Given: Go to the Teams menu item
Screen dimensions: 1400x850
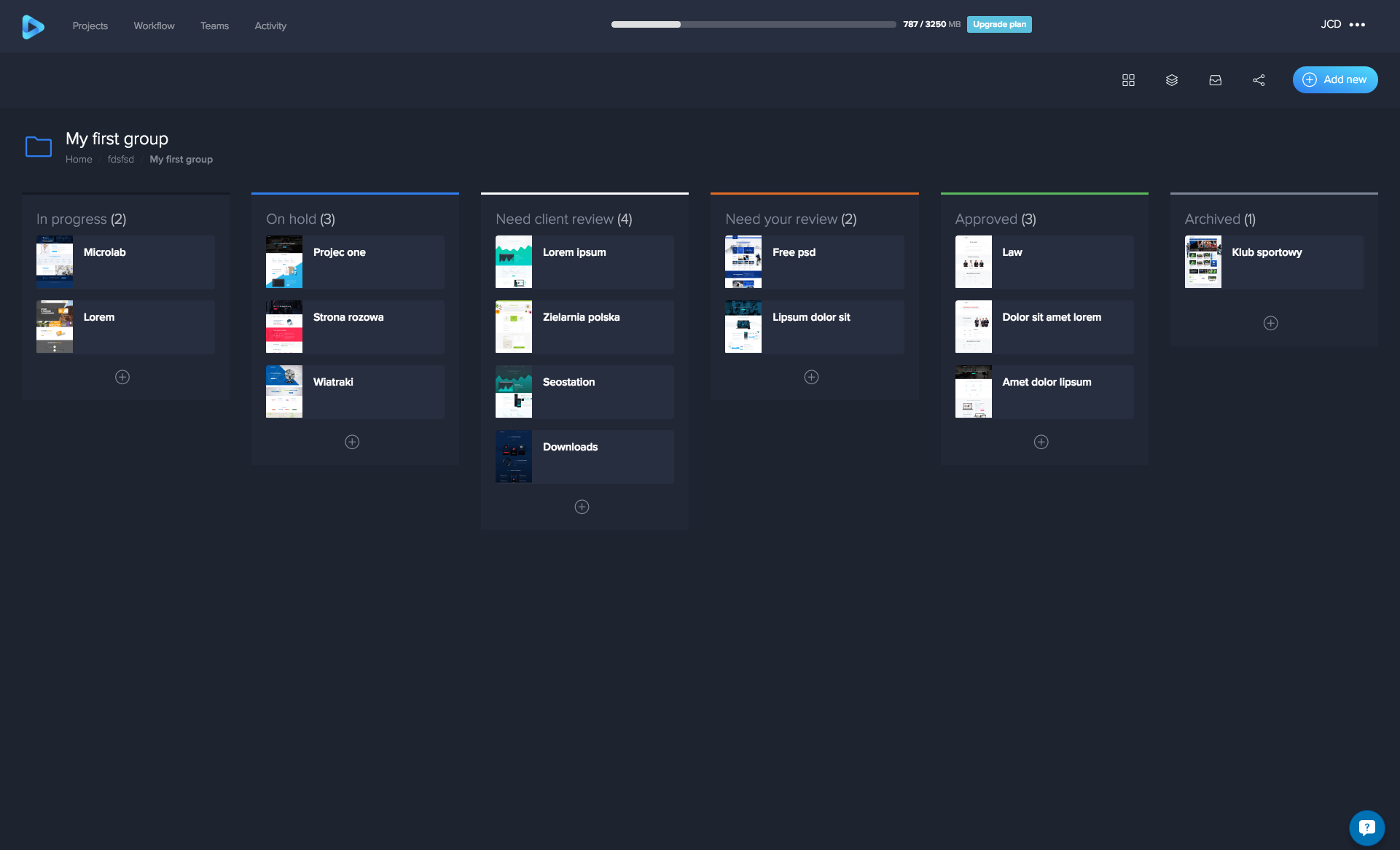Looking at the screenshot, I should (x=214, y=26).
